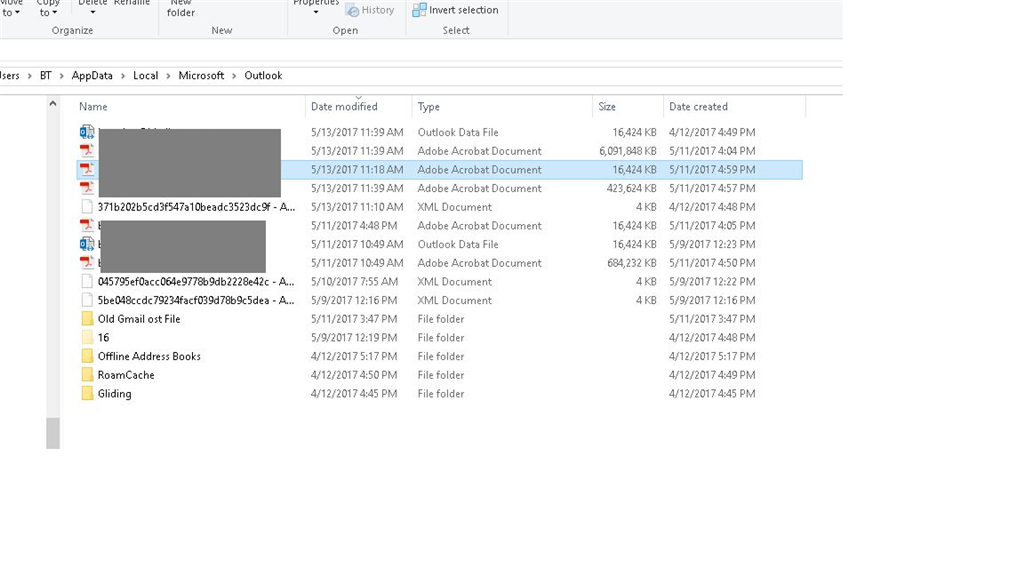Click the scrollbar up arrow in the file list

click(x=53, y=103)
